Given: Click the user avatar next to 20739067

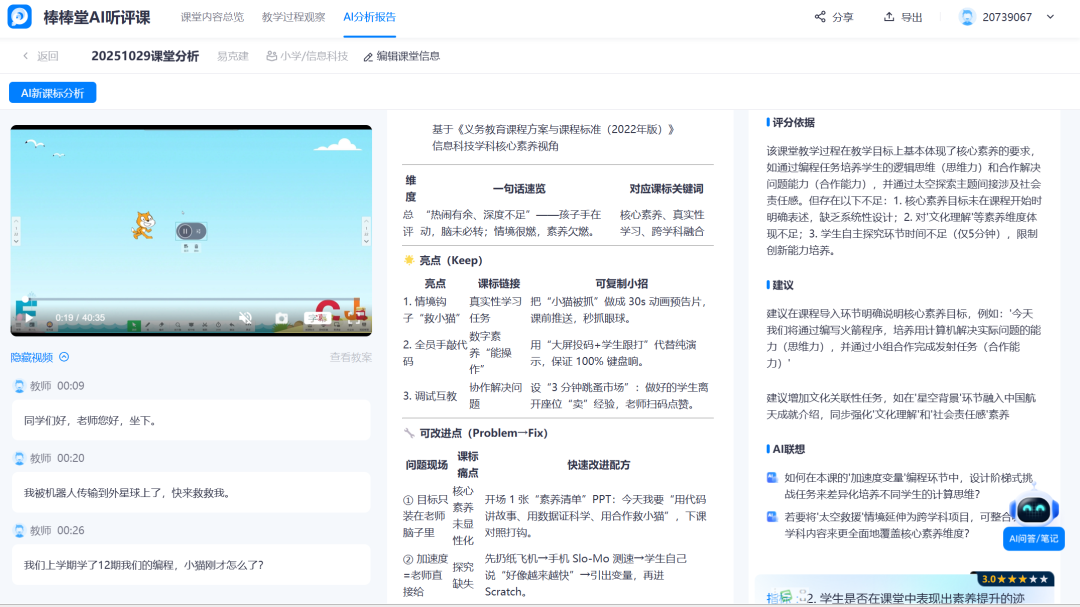Looking at the screenshot, I should (x=965, y=16).
